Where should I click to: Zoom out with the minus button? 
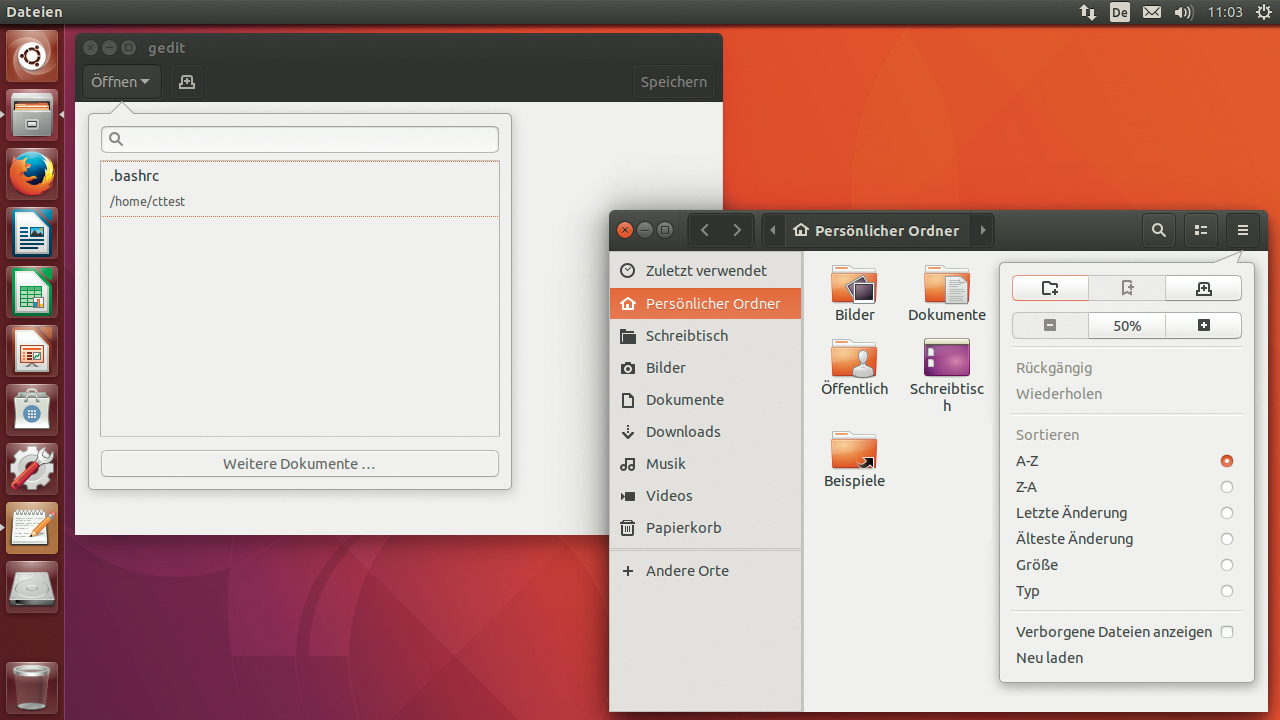(x=1050, y=325)
